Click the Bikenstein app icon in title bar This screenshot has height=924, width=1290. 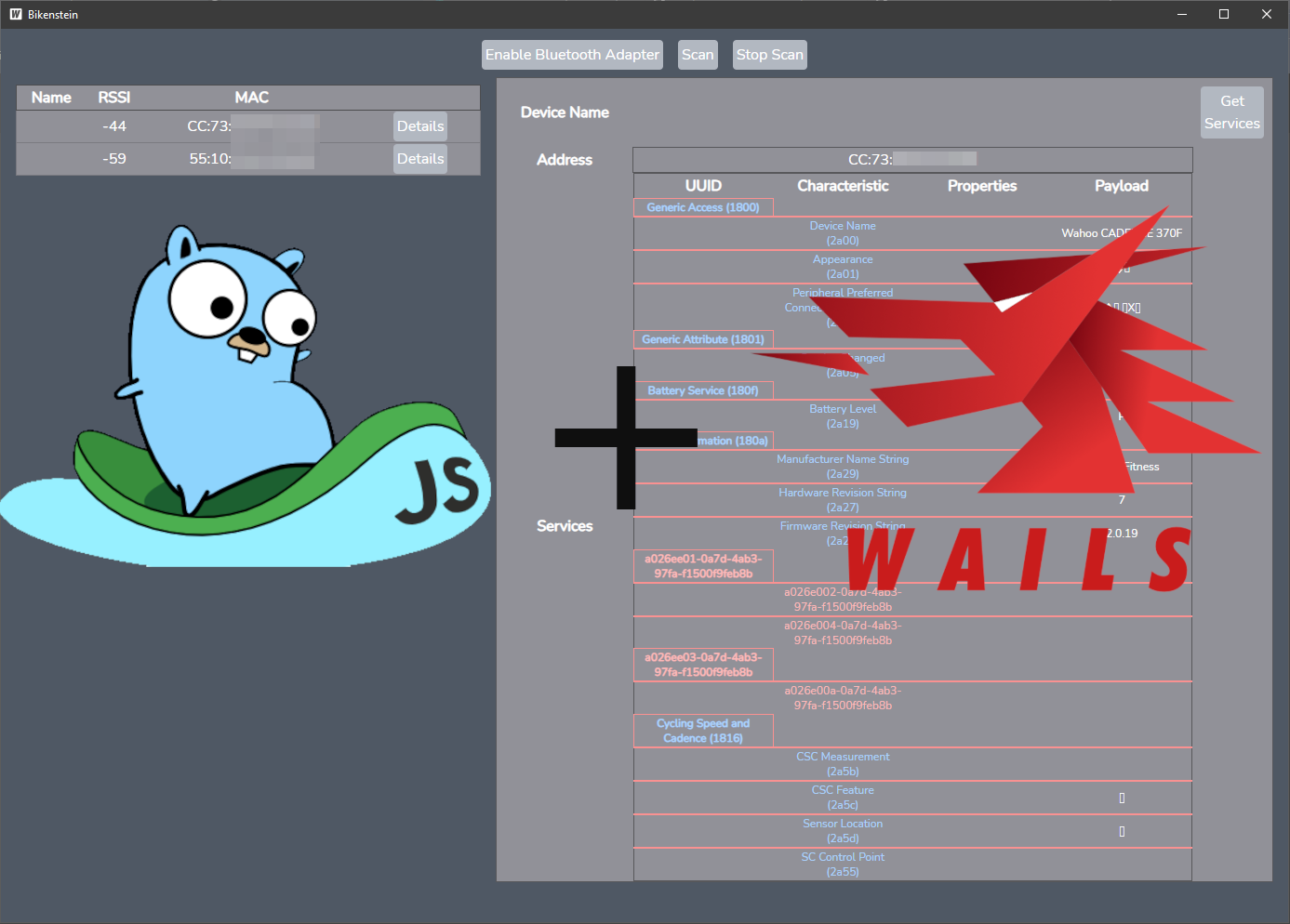15,14
